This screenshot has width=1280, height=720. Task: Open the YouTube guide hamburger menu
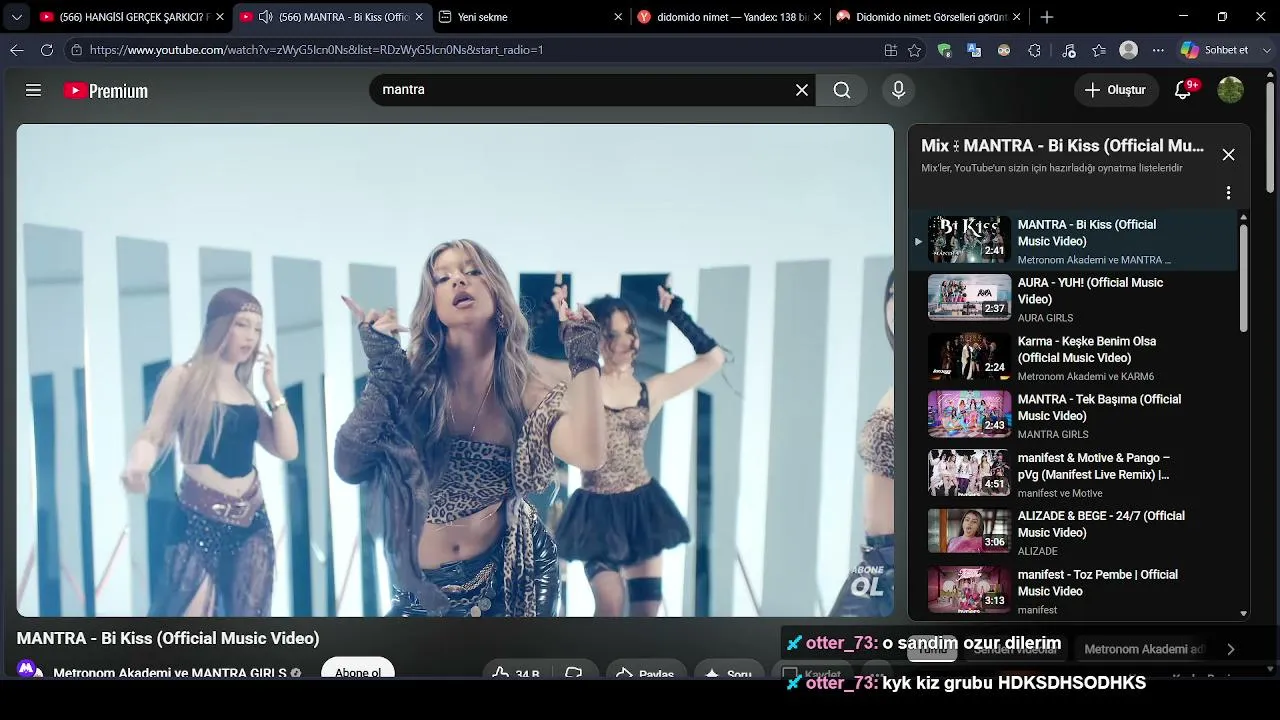[x=33, y=90]
